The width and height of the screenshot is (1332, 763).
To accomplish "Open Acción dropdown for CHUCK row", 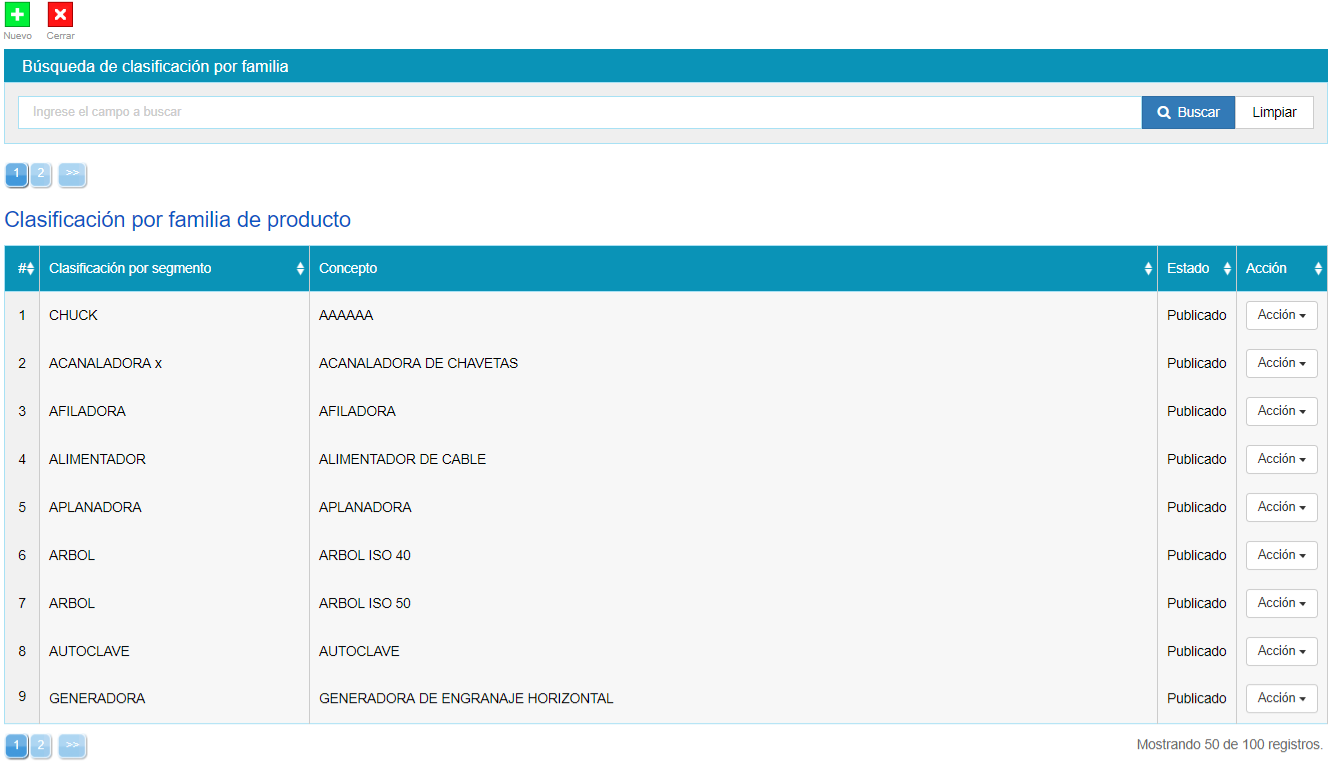I will 1281,315.
